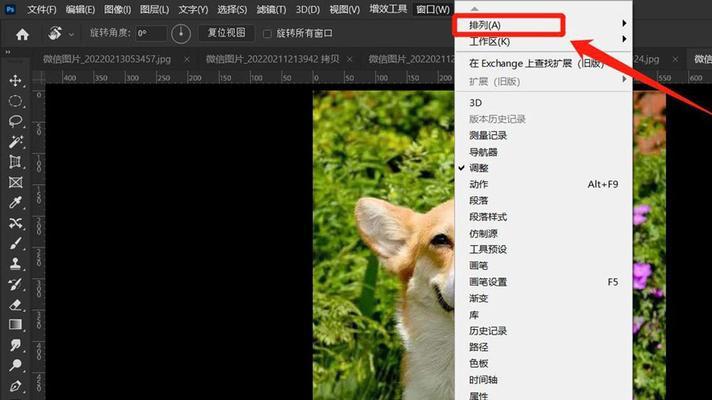This screenshot has width=712, height=400.
Task: Select the Magic Wand tool
Action: coord(15,142)
